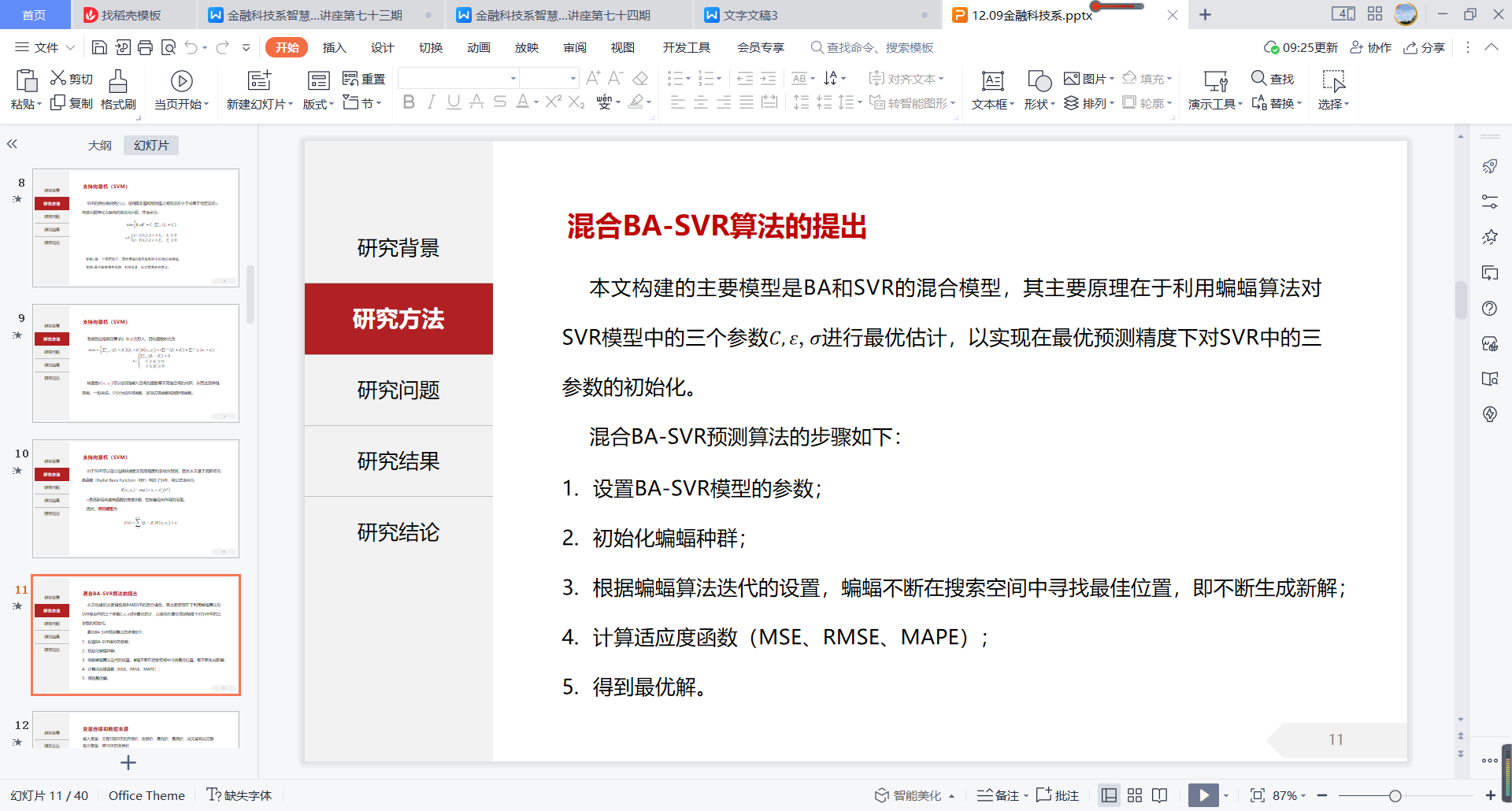Click the Print preview icon
1512x811 pixels.
[x=168, y=48]
